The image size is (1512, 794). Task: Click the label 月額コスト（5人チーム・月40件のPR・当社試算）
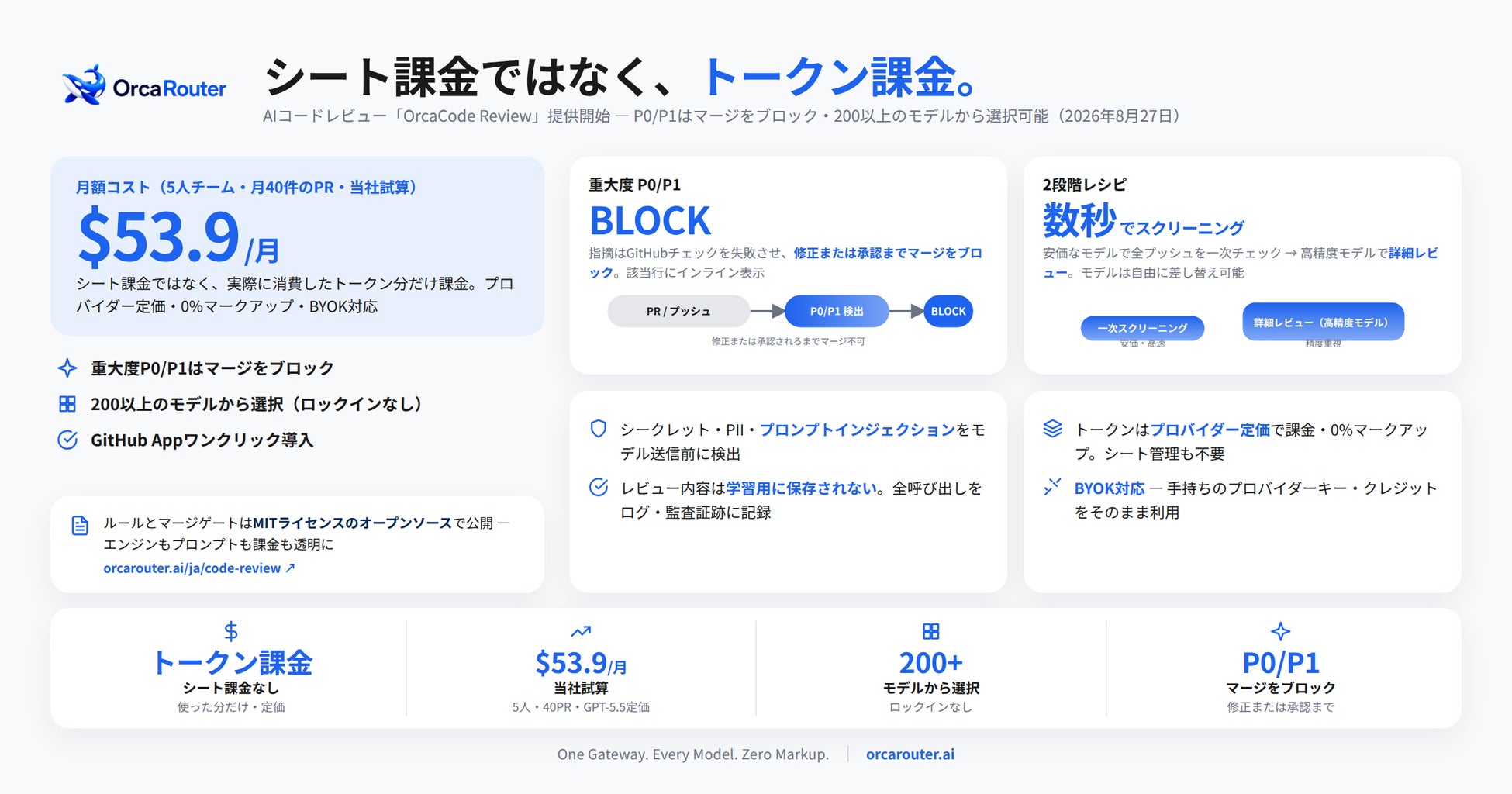(247, 187)
